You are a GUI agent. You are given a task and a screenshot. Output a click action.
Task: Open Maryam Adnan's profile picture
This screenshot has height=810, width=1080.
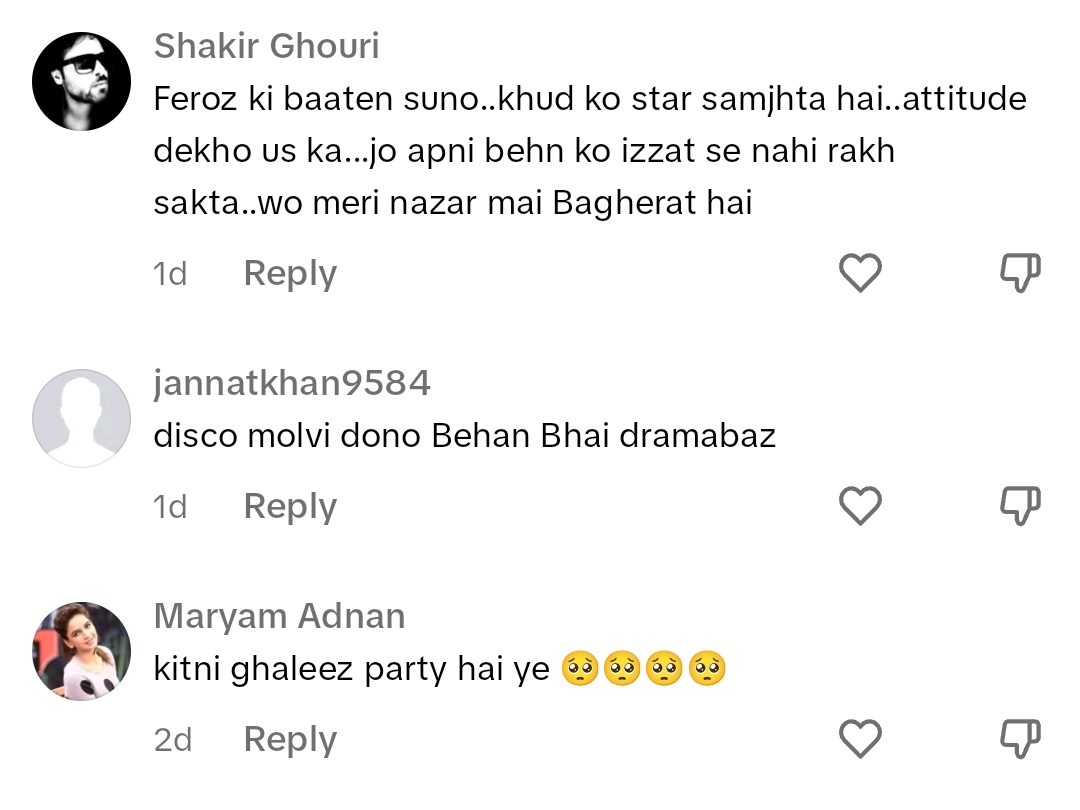click(x=81, y=651)
